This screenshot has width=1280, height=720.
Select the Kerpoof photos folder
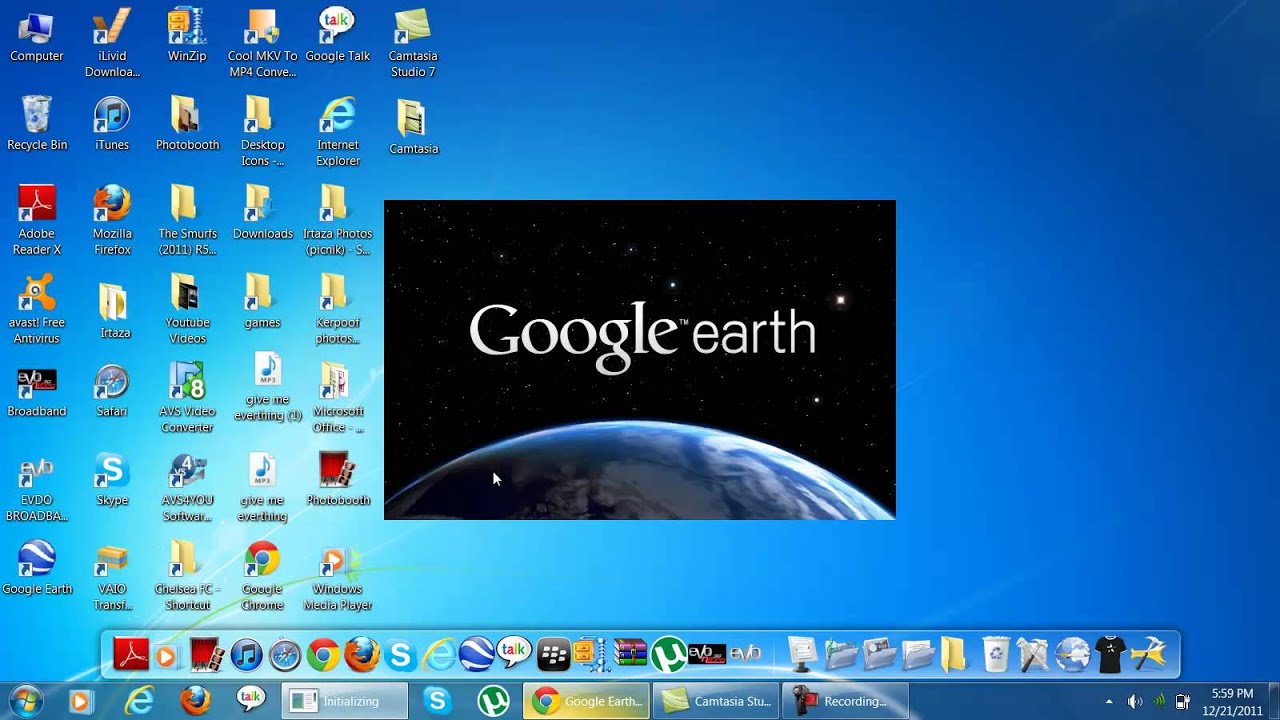(x=337, y=310)
